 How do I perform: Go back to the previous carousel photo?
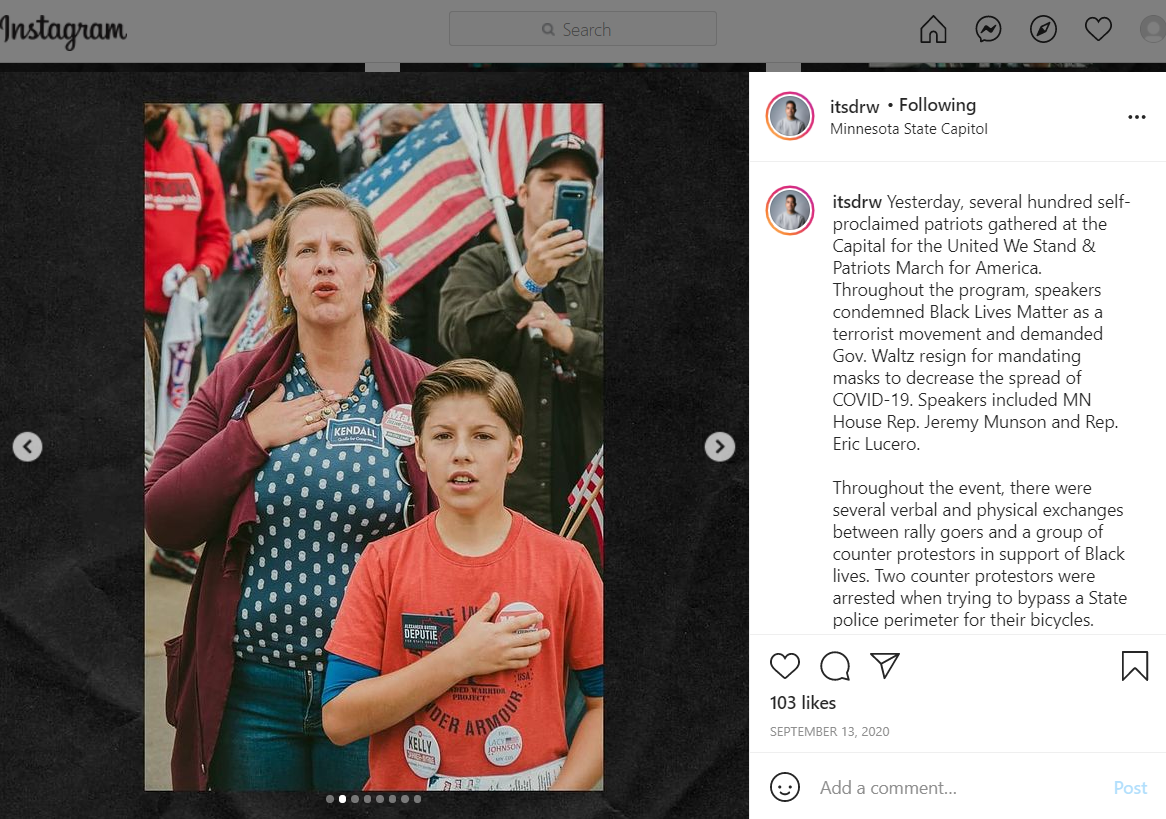(28, 446)
